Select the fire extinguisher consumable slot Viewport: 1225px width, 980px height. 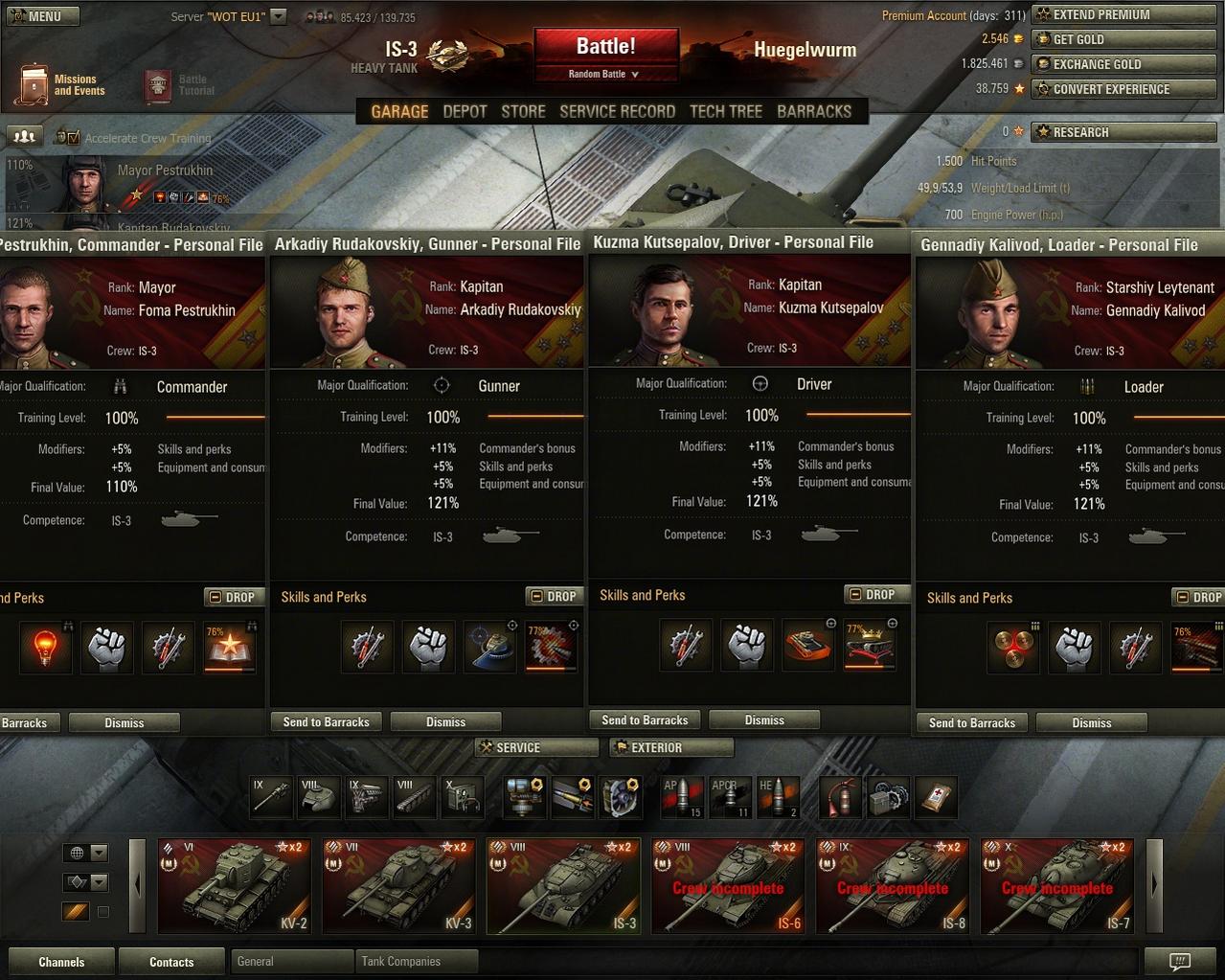pyautogui.click(x=840, y=796)
